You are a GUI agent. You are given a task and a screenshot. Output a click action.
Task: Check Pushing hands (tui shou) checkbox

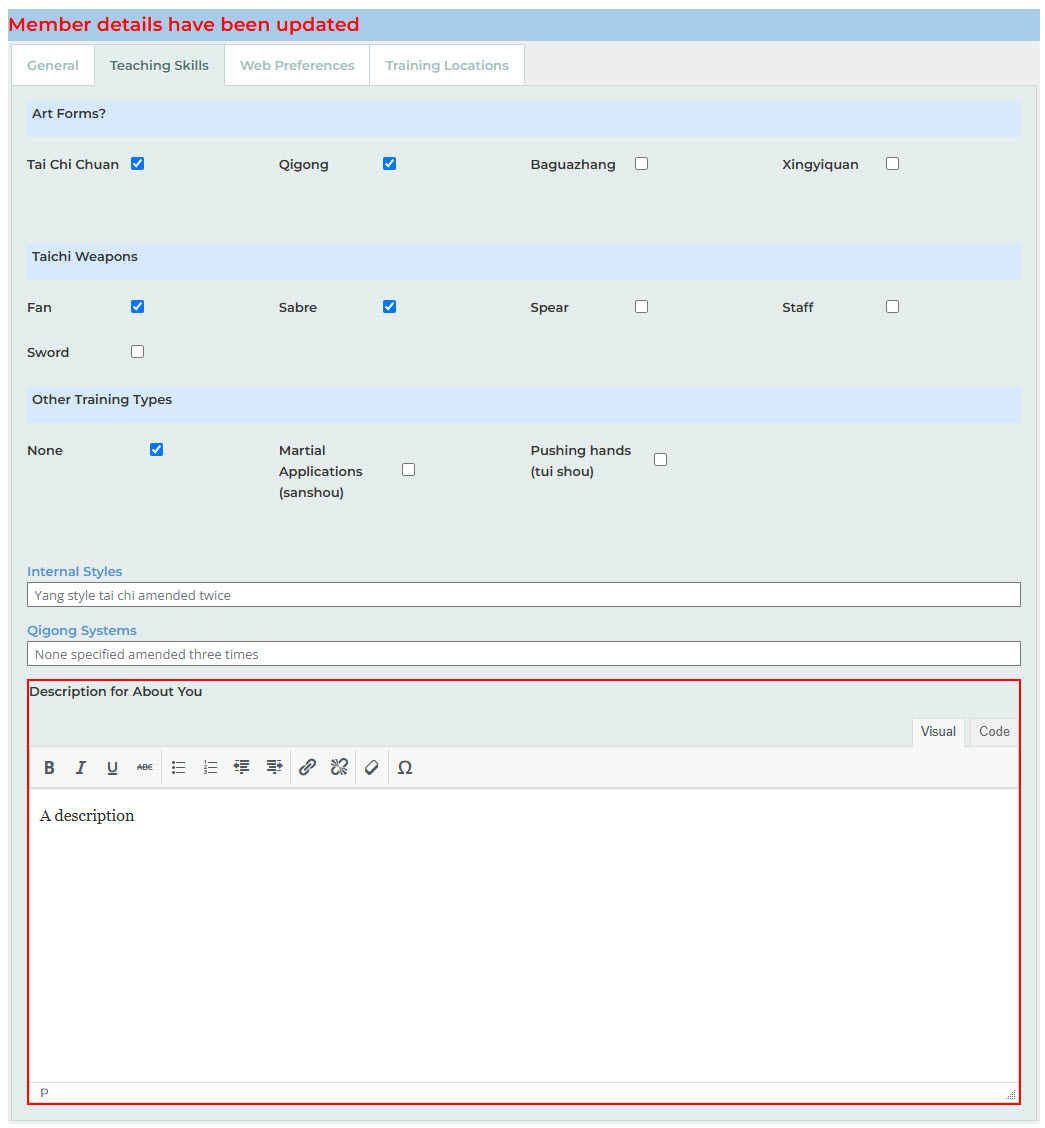(x=660, y=460)
